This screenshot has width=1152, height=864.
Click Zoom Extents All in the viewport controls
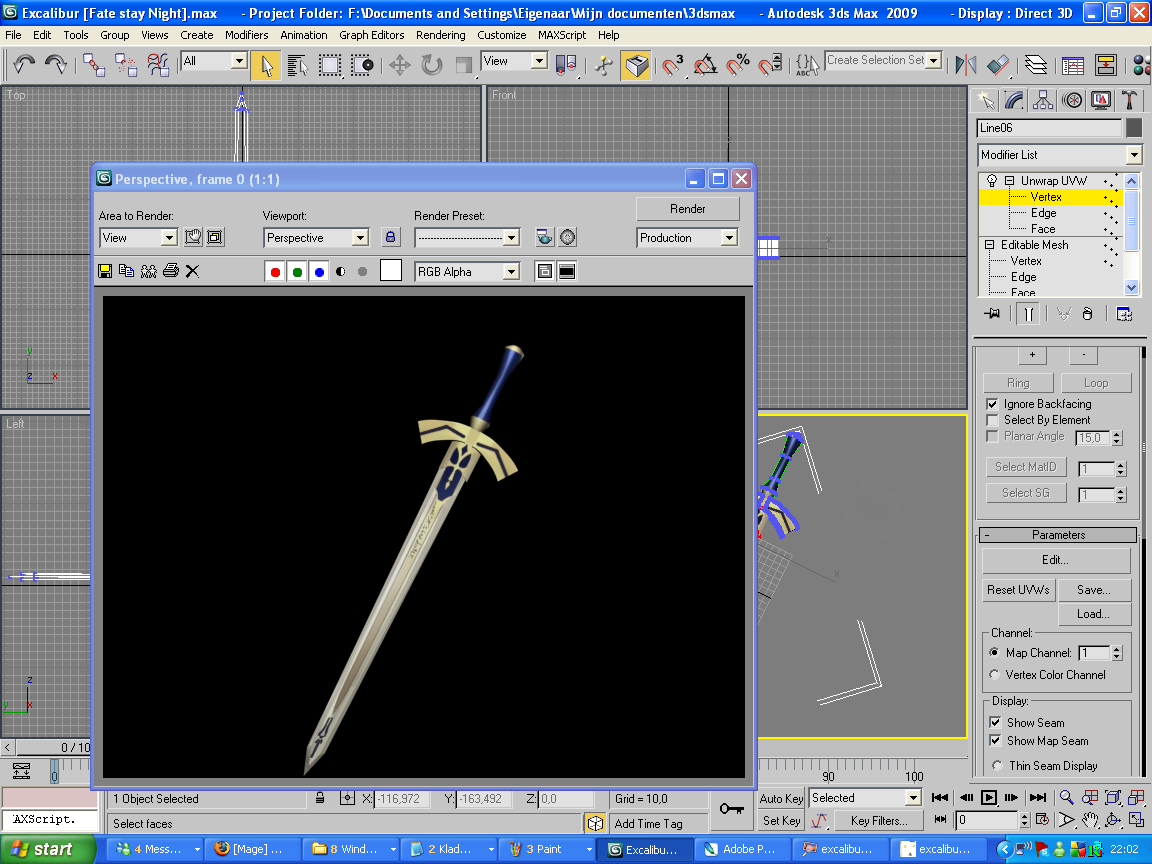coord(1137,797)
